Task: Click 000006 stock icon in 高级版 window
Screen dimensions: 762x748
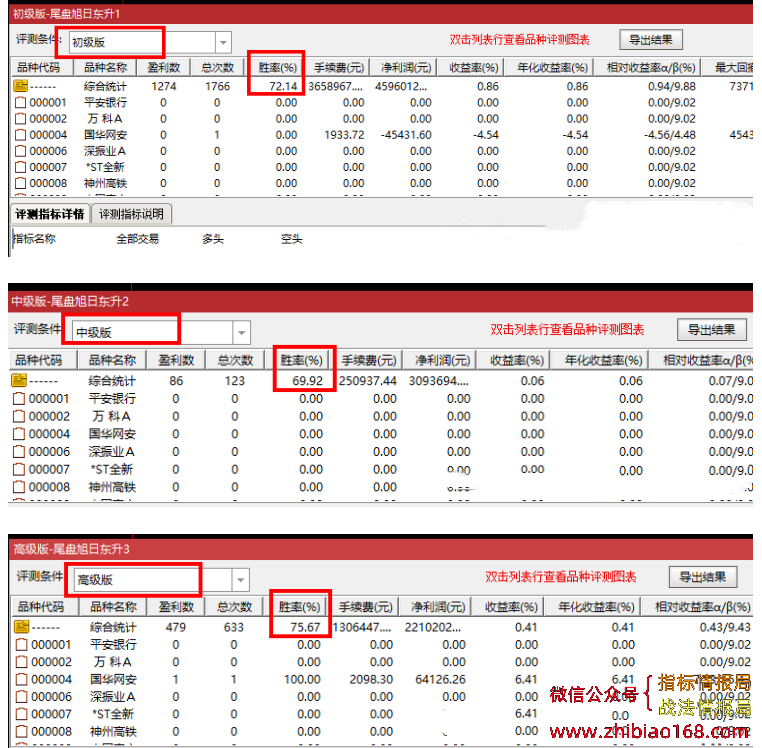Action: (22, 696)
